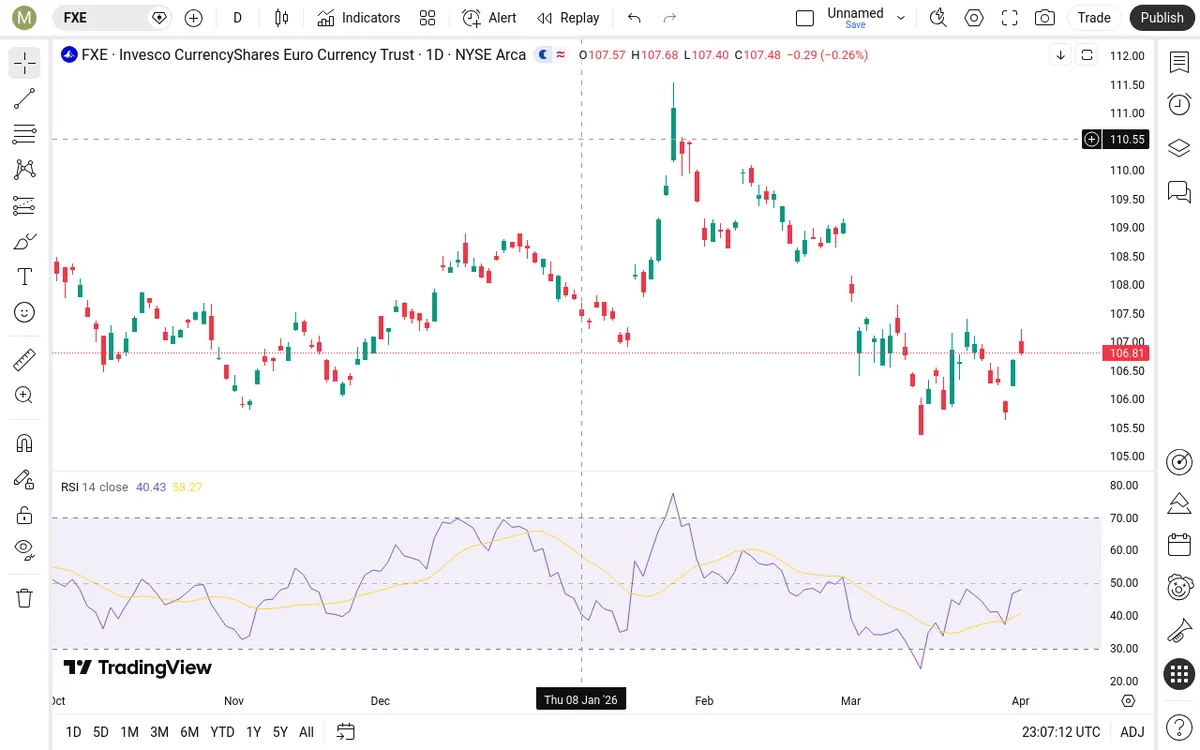Collapse the chart pane with down arrow
The image size is (1200, 750).
tap(1061, 55)
